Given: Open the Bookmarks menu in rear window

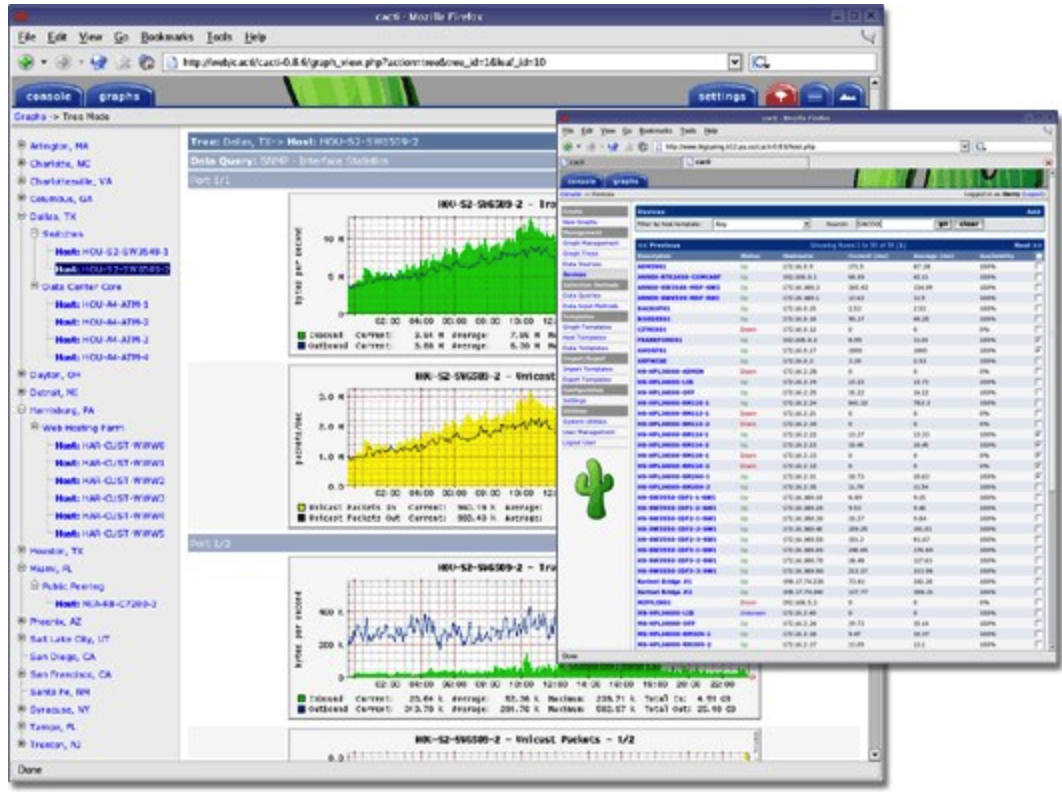Looking at the screenshot, I should click(x=167, y=37).
